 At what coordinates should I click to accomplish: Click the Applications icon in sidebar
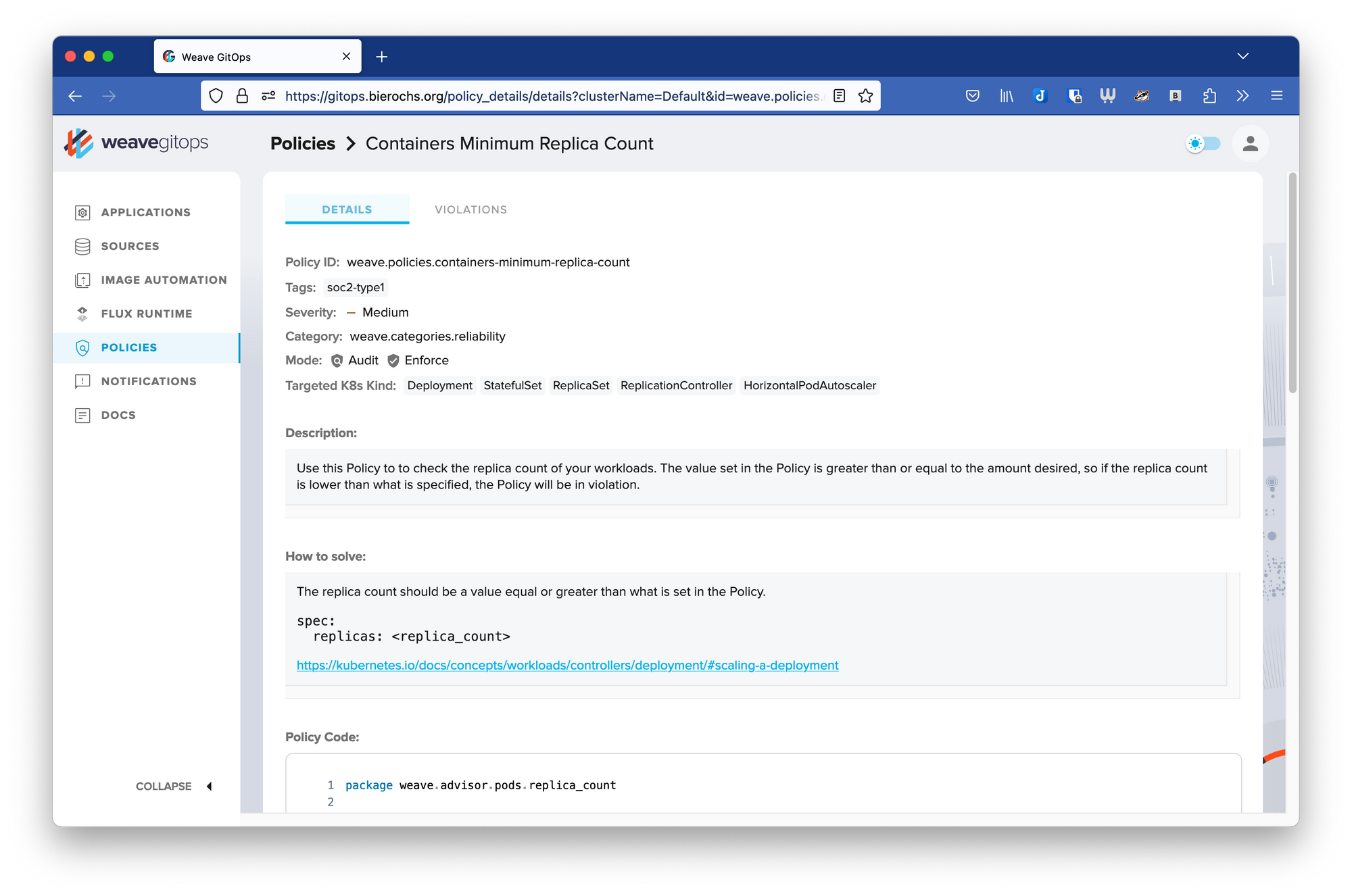pyautogui.click(x=83, y=212)
